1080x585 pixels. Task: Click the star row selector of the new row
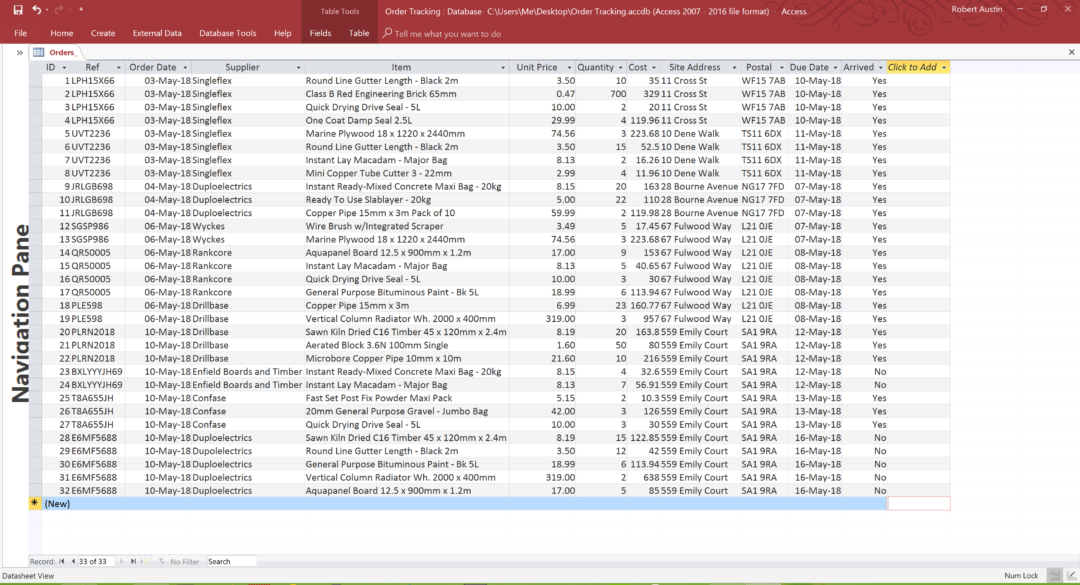coord(34,504)
